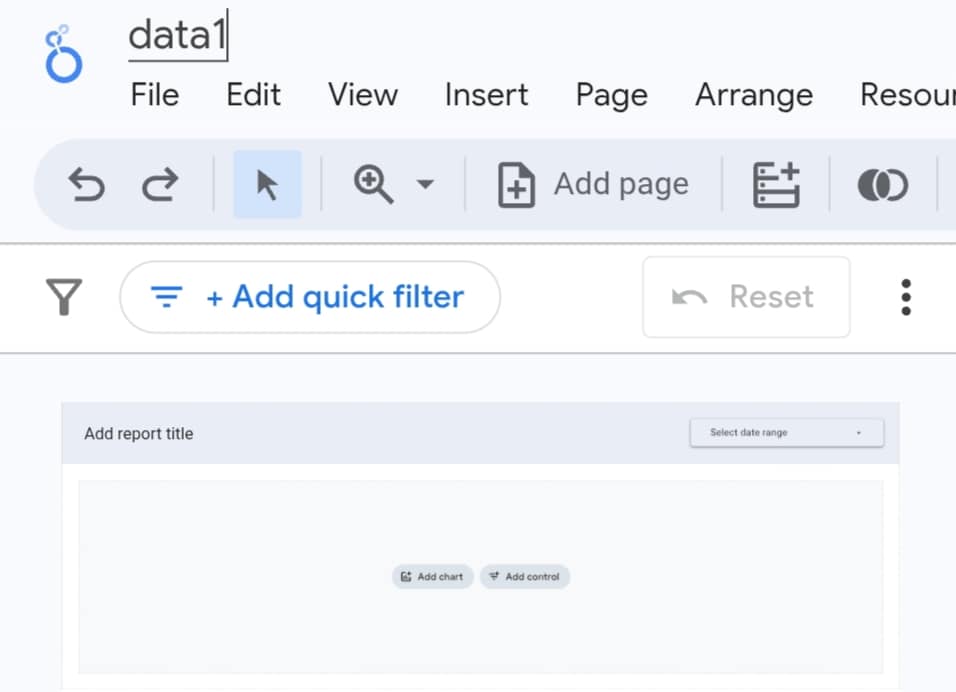Open the Arrange menu
956x692 pixels.
pos(754,95)
